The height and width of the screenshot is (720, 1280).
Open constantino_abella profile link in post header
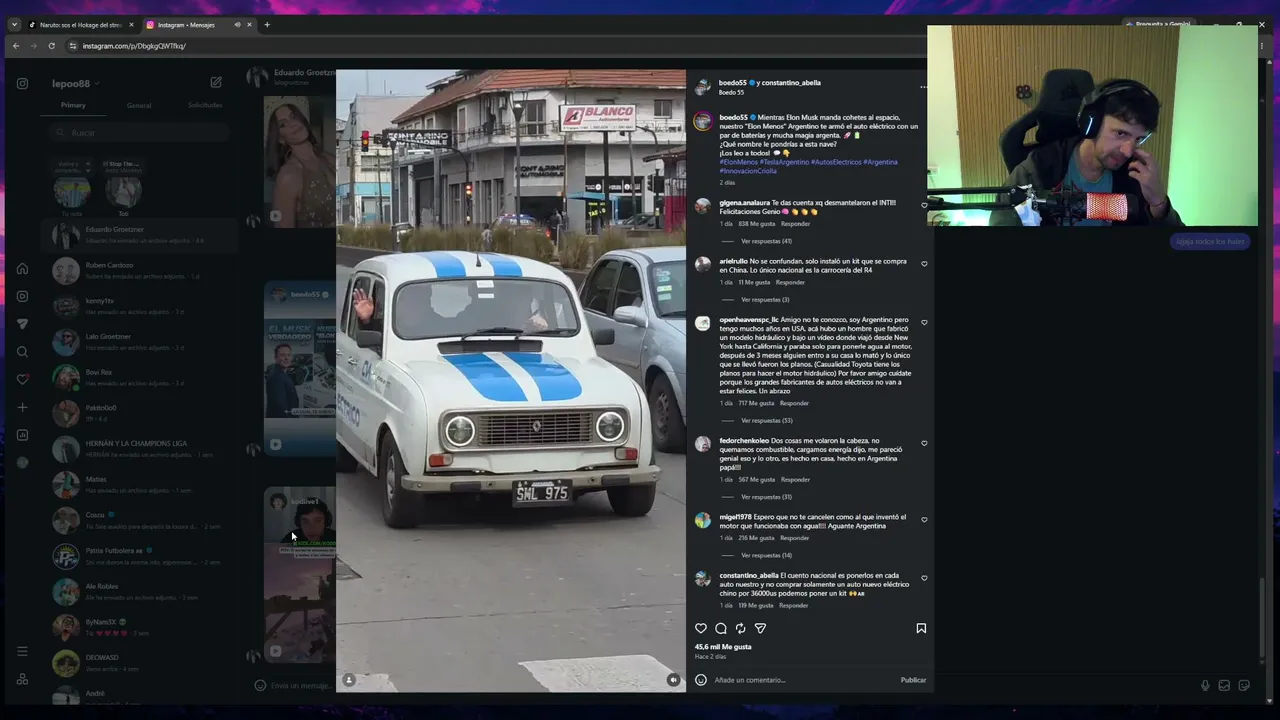[791, 83]
